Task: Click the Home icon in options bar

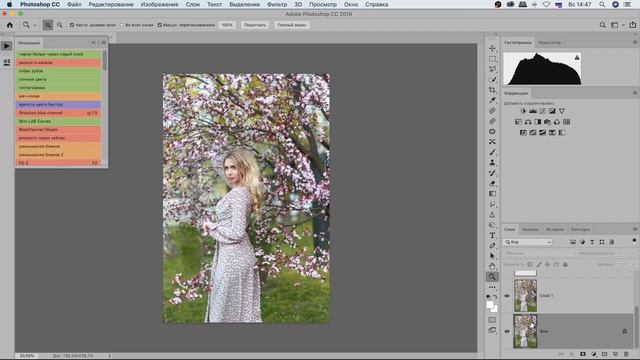Action: [x=10, y=25]
